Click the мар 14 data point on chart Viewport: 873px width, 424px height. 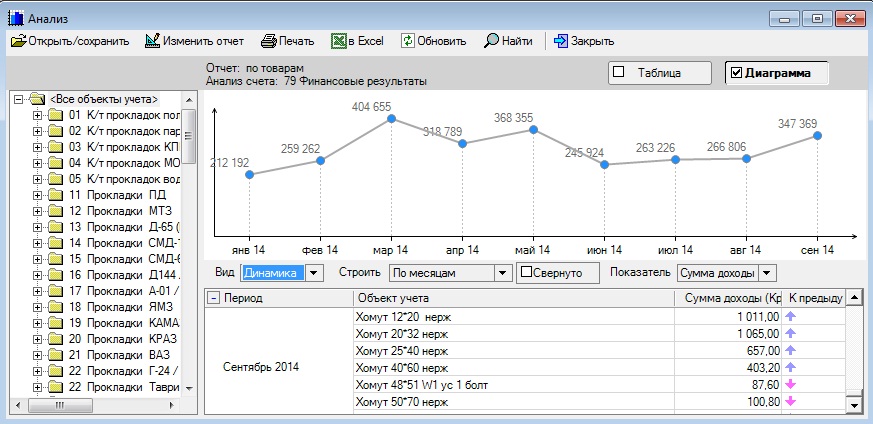(391, 119)
